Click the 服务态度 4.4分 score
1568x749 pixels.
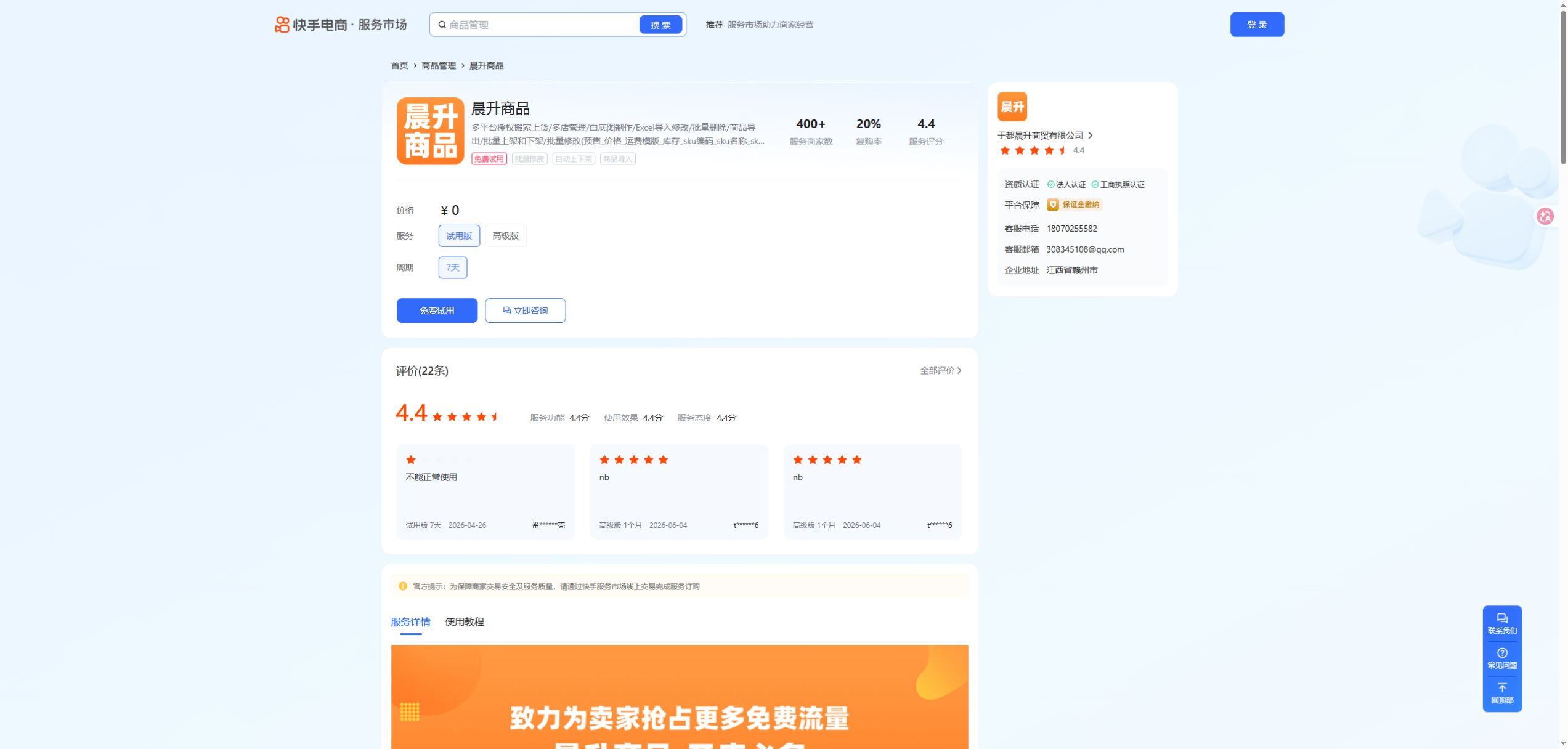pyautogui.click(x=706, y=418)
